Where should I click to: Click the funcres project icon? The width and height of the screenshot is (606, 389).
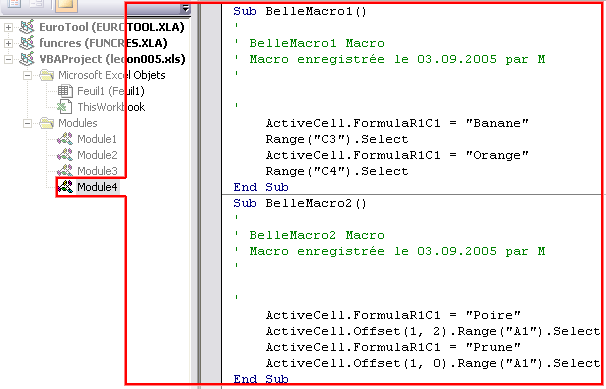pyautogui.click(x=27, y=43)
